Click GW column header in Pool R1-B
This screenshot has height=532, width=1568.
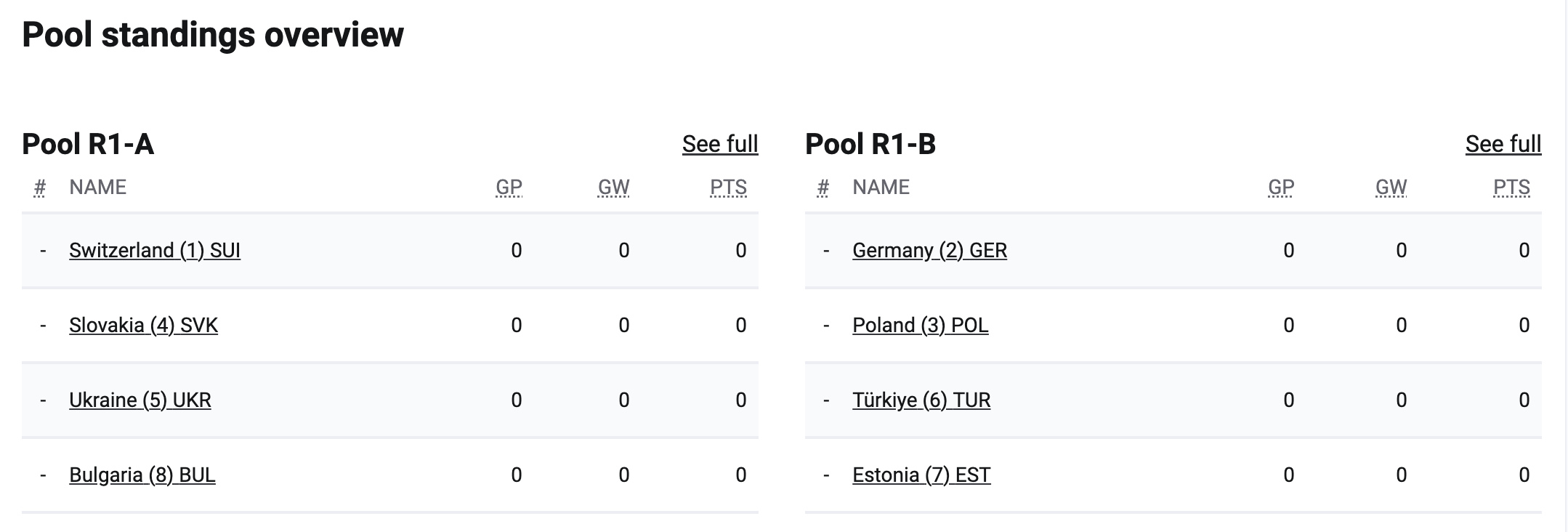pos(1391,188)
